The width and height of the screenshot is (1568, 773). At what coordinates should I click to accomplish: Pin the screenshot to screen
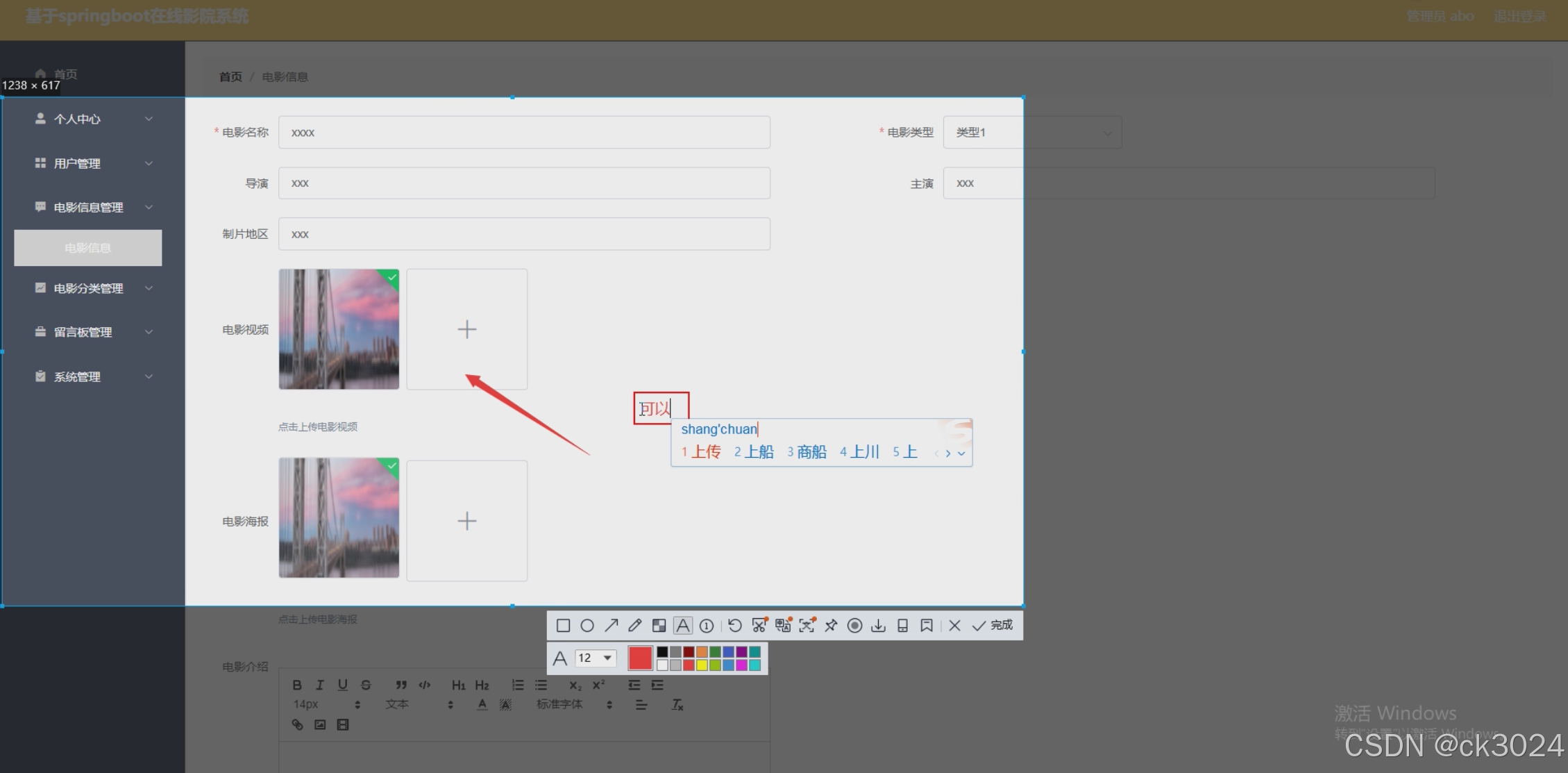pyautogui.click(x=831, y=626)
